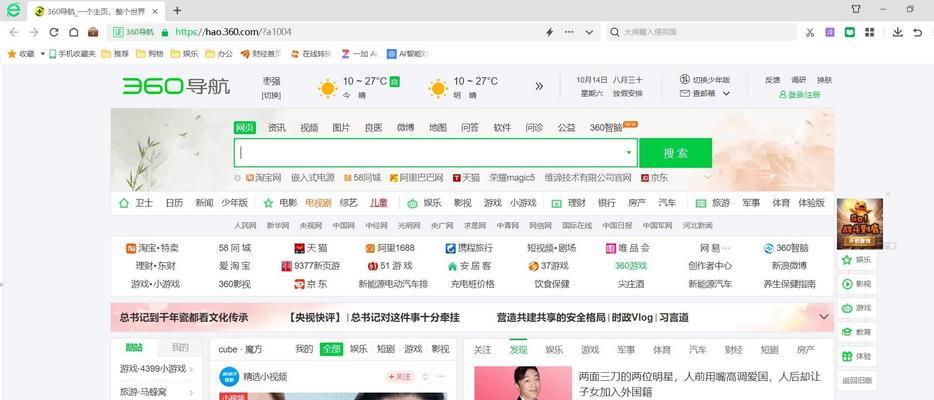Image resolution: width=934 pixels, height=400 pixels.
Task: Switch city with [切换] link
Action: pos(271,95)
